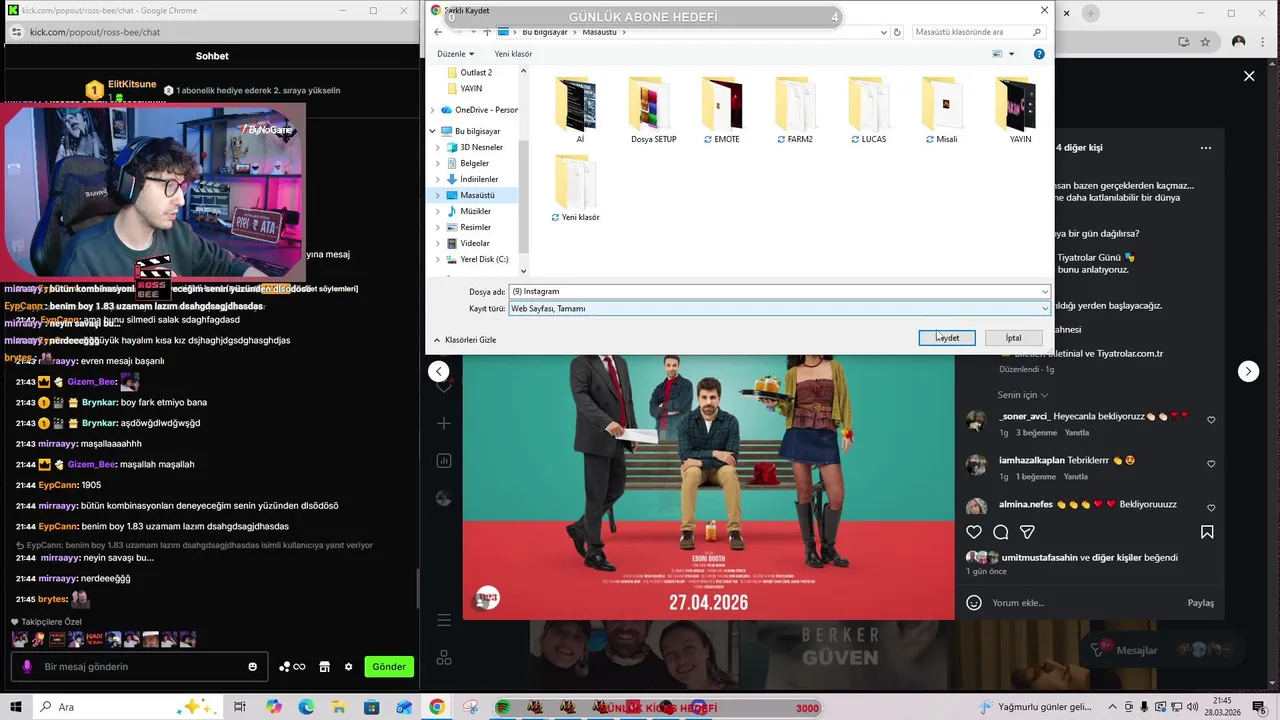Collapse the Bu bilgisayar tree node
This screenshot has width=1280, height=720.
(x=433, y=131)
